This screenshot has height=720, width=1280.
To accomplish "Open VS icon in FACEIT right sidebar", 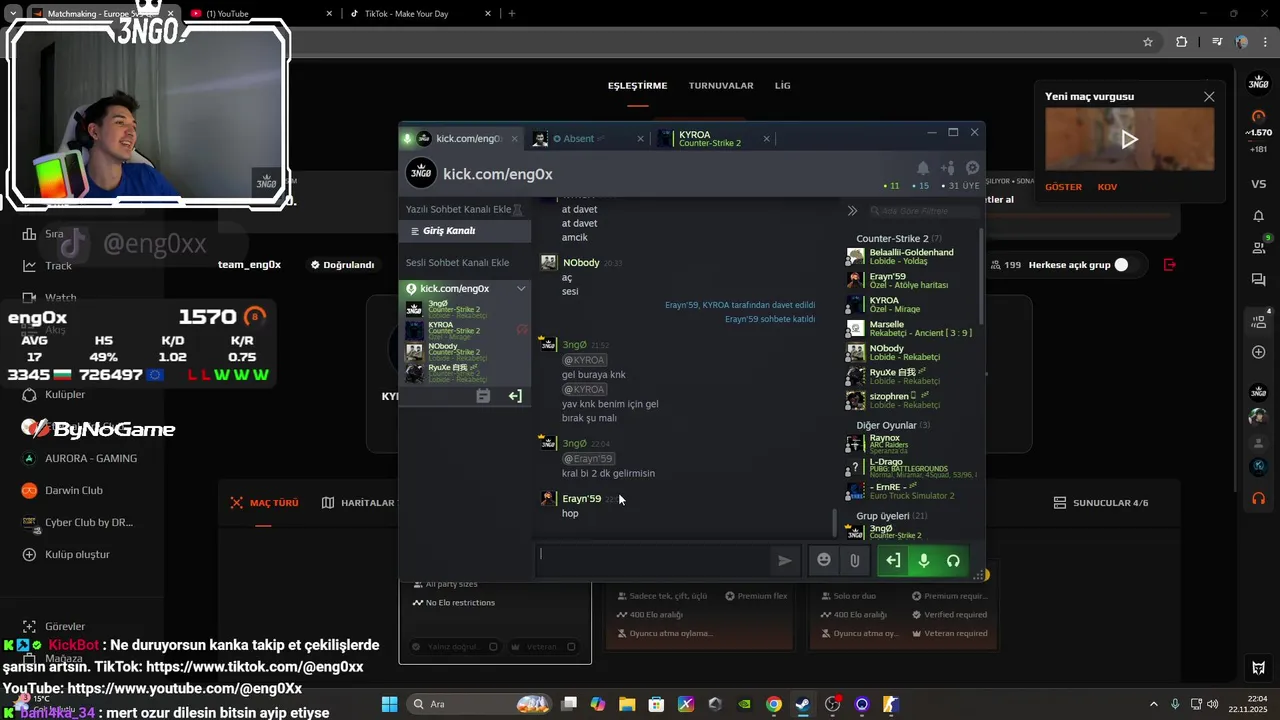I will click(x=1259, y=184).
